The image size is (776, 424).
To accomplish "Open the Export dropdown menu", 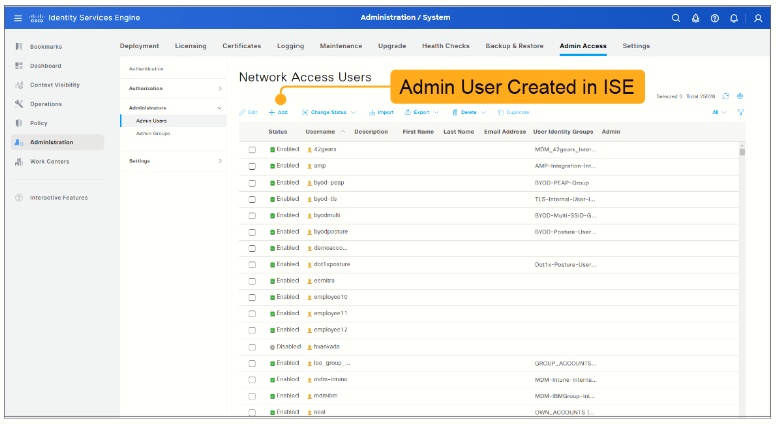I will [x=422, y=112].
